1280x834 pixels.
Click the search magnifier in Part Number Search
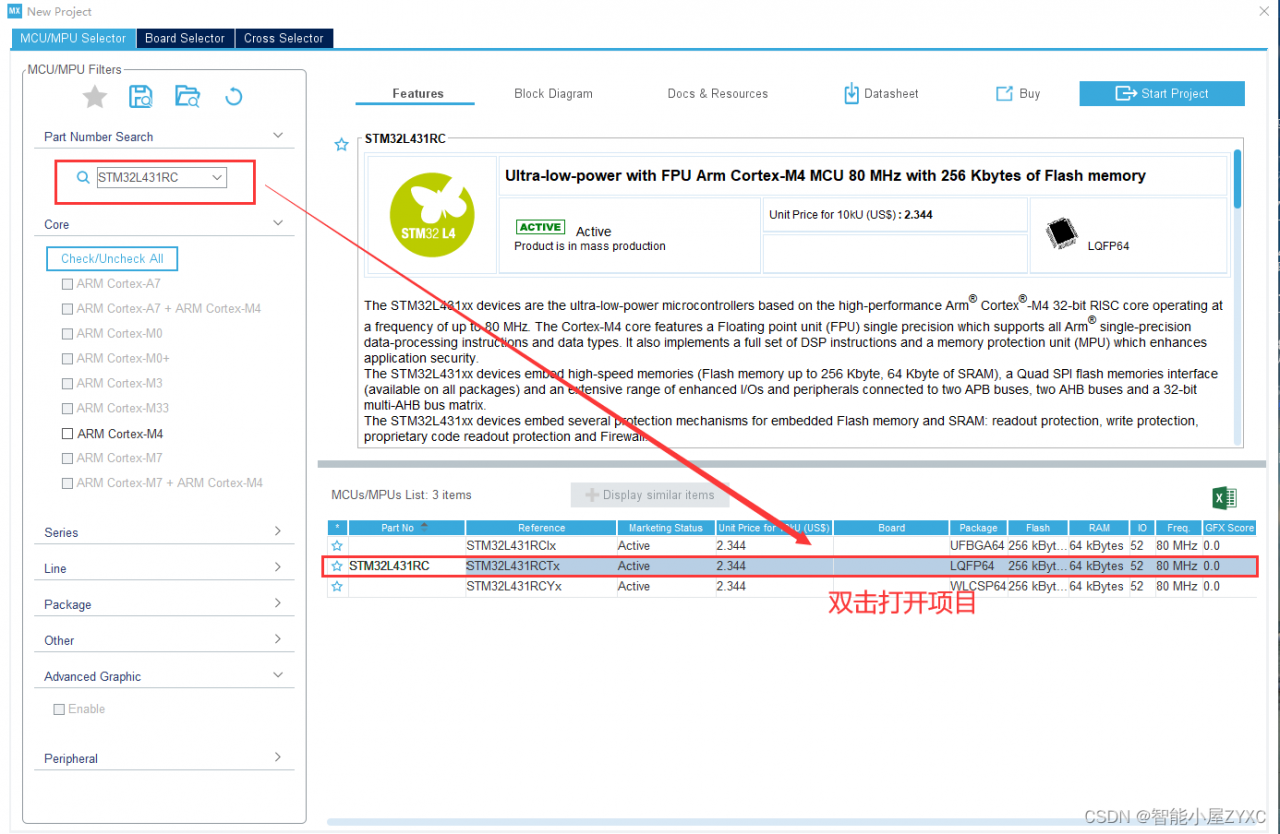point(83,177)
